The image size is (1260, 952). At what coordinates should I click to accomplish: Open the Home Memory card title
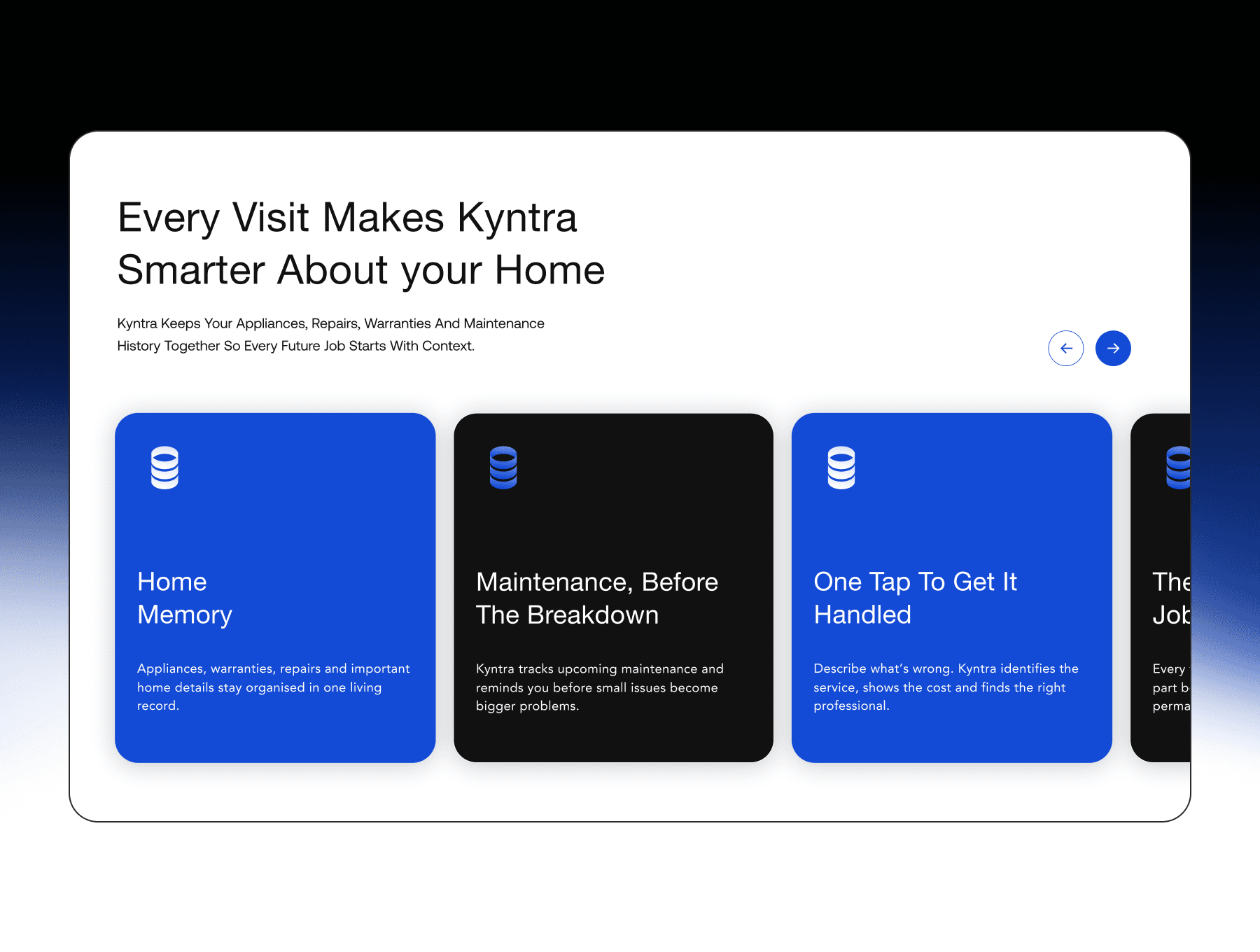(x=185, y=598)
